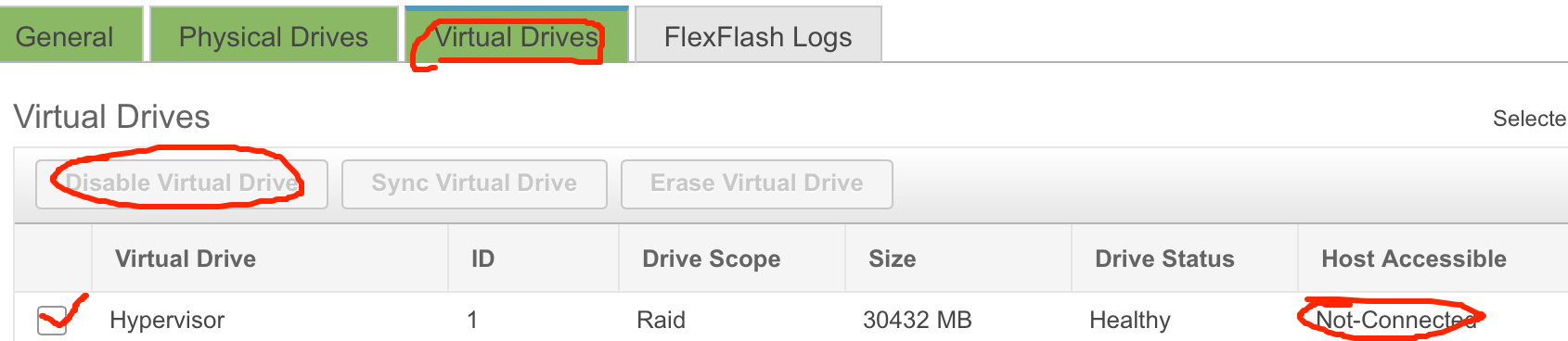This screenshot has width=1568, height=341.
Task: Open the Physical Drives tab
Action: click(x=274, y=35)
